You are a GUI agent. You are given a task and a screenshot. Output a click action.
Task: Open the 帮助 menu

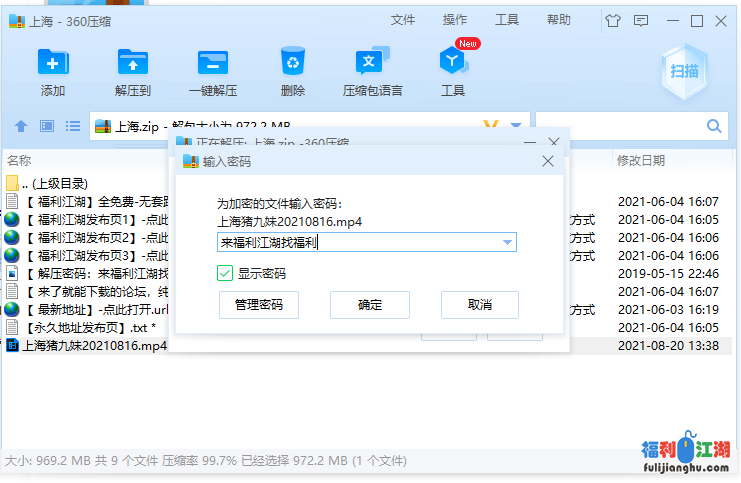559,20
